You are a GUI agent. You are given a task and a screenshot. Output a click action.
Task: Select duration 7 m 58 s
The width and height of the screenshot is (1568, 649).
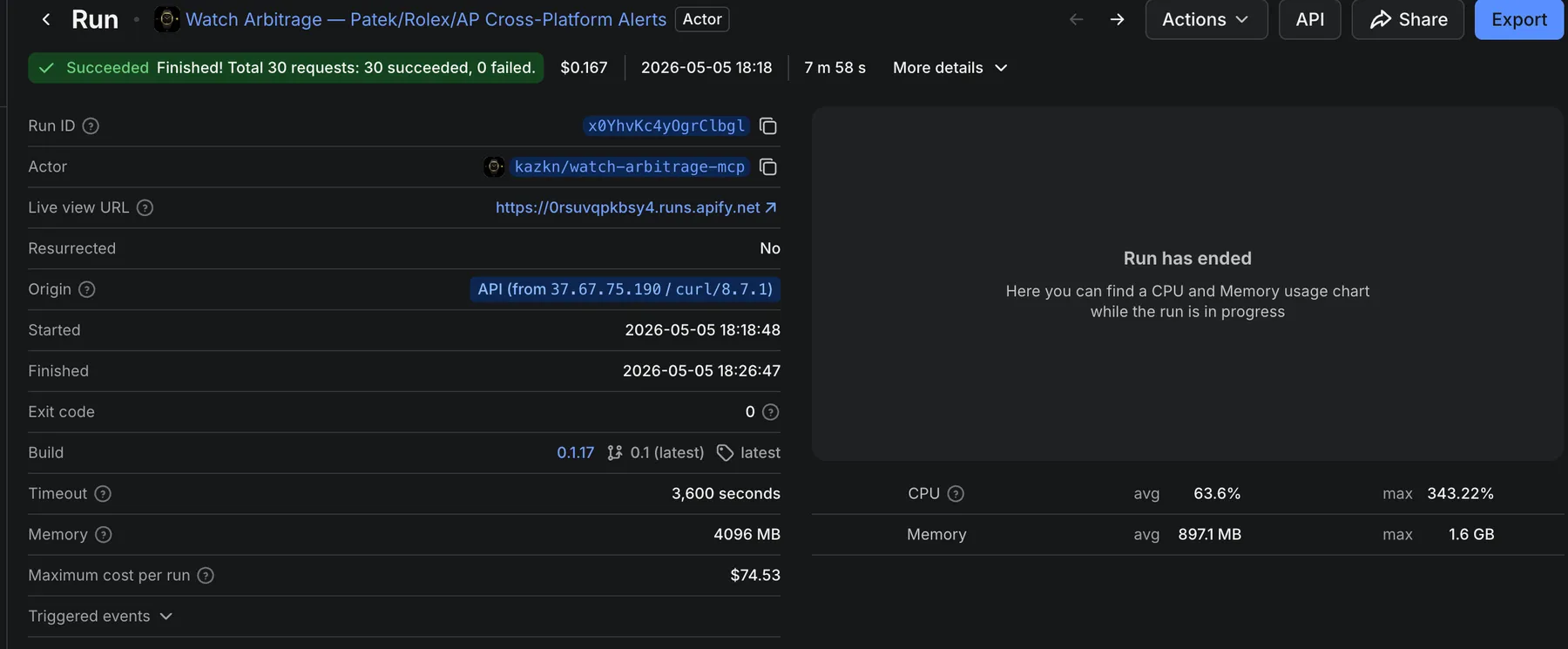click(835, 68)
